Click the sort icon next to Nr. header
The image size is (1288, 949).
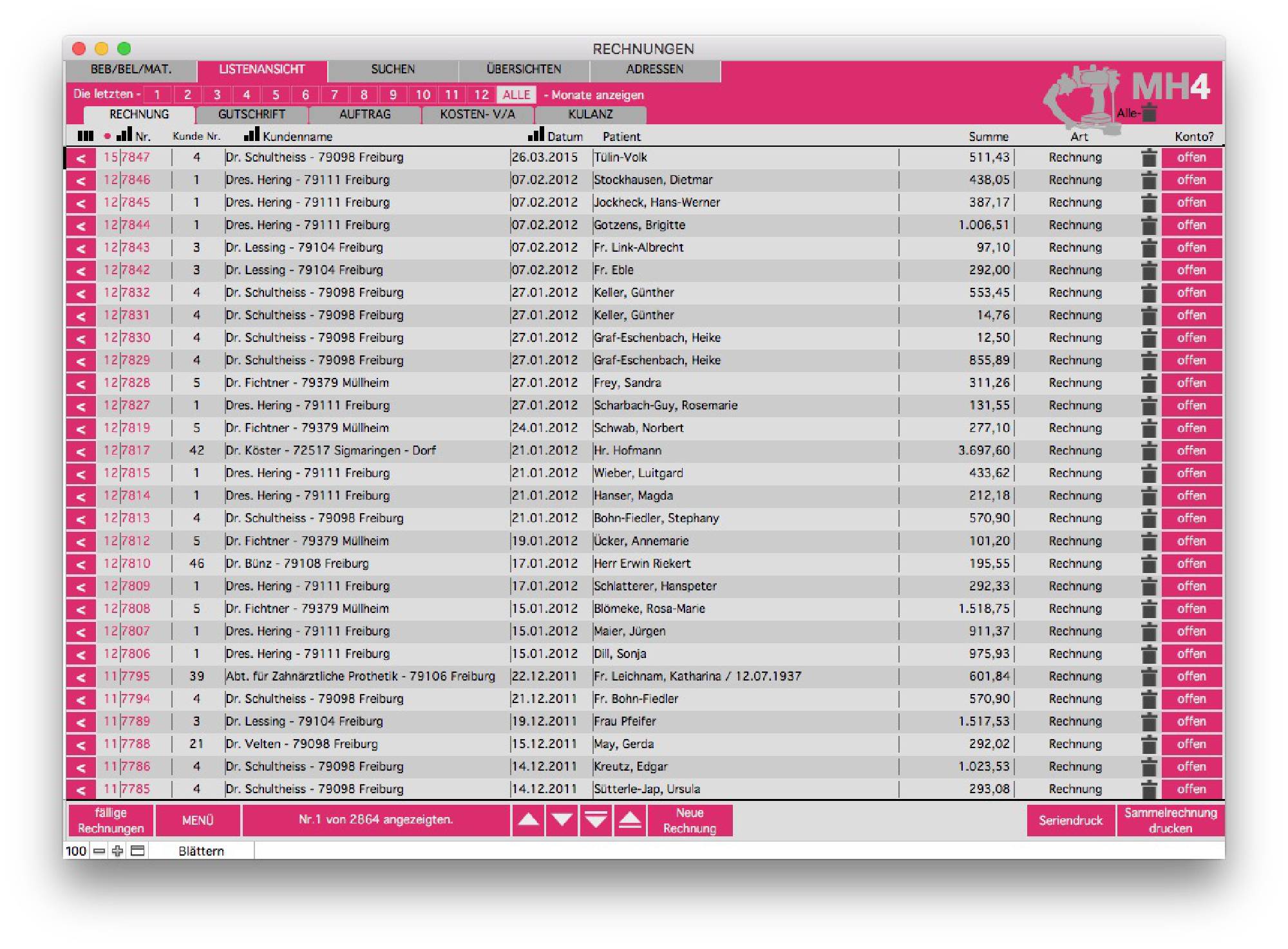[x=124, y=135]
